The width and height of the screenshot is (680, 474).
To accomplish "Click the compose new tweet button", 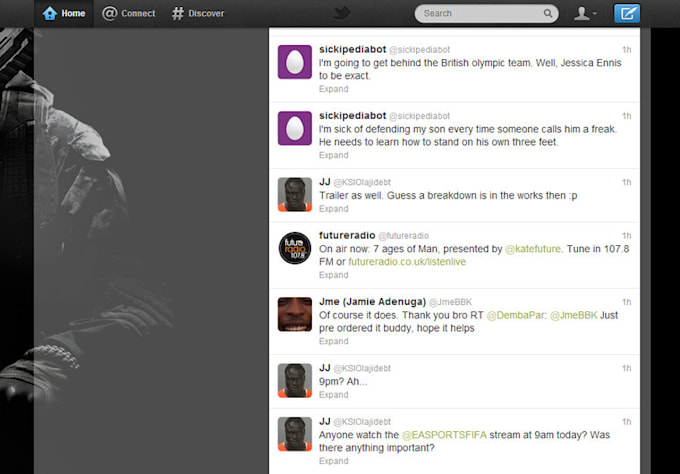I will point(627,13).
